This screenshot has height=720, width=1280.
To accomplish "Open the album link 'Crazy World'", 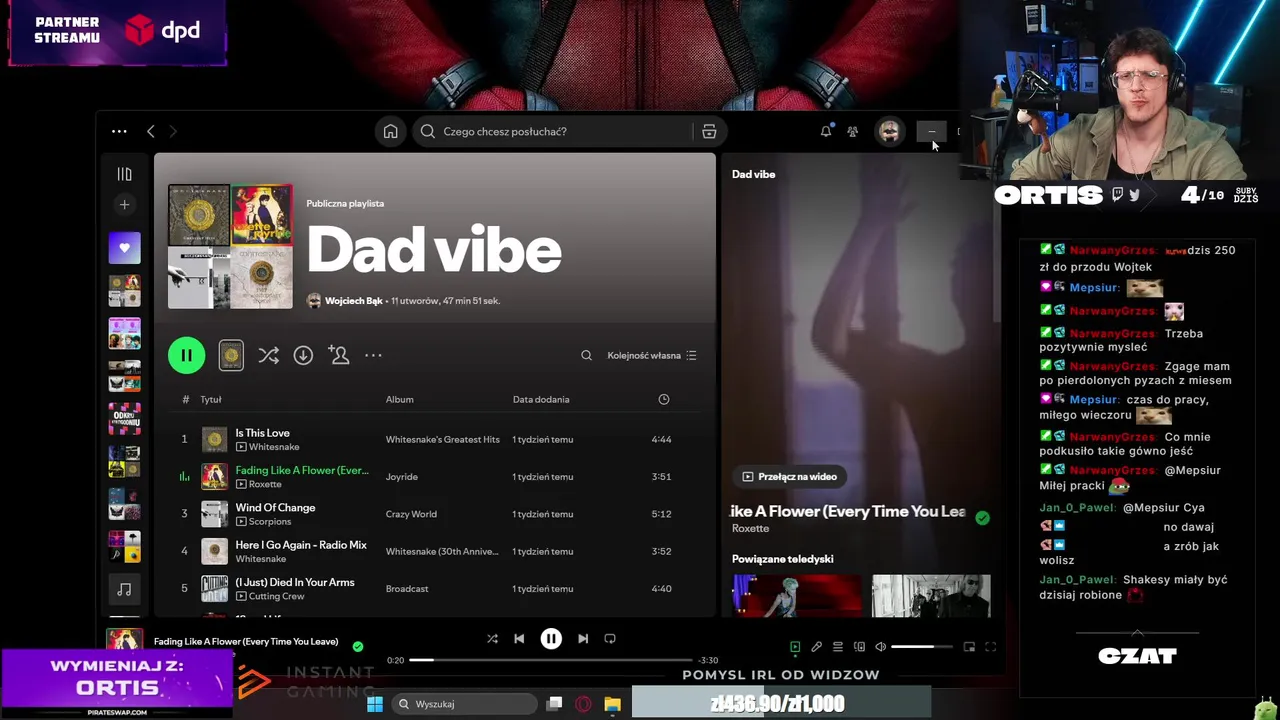I will point(411,514).
